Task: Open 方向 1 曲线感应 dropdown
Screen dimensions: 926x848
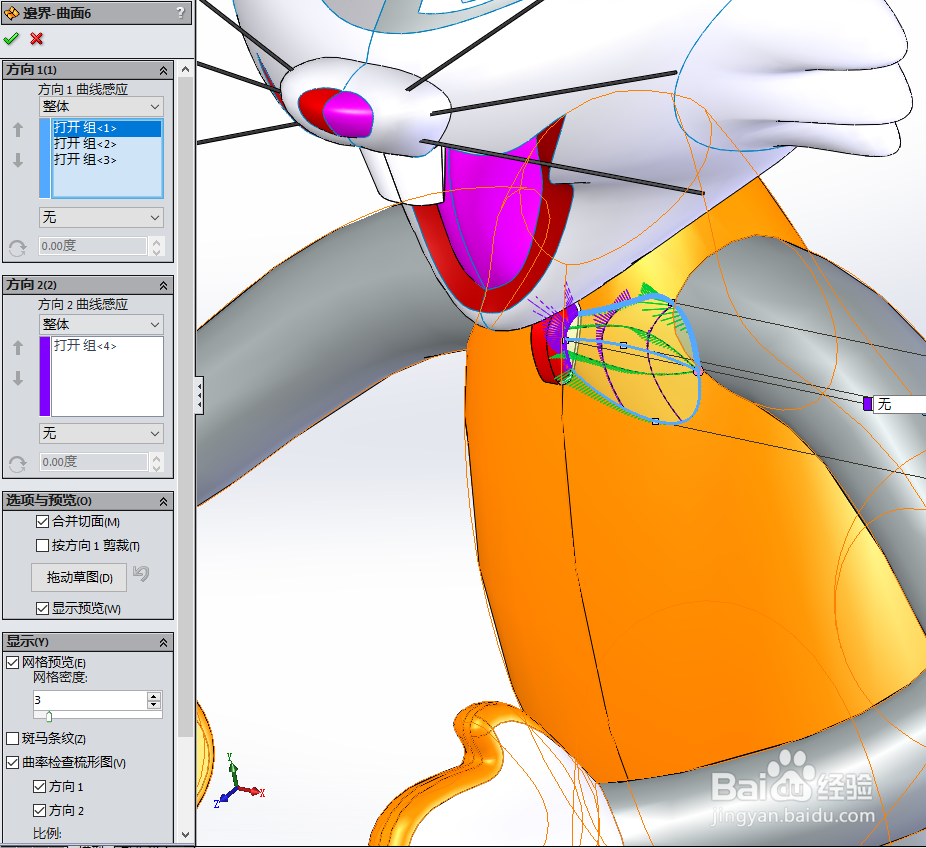Action: point(101,107)
